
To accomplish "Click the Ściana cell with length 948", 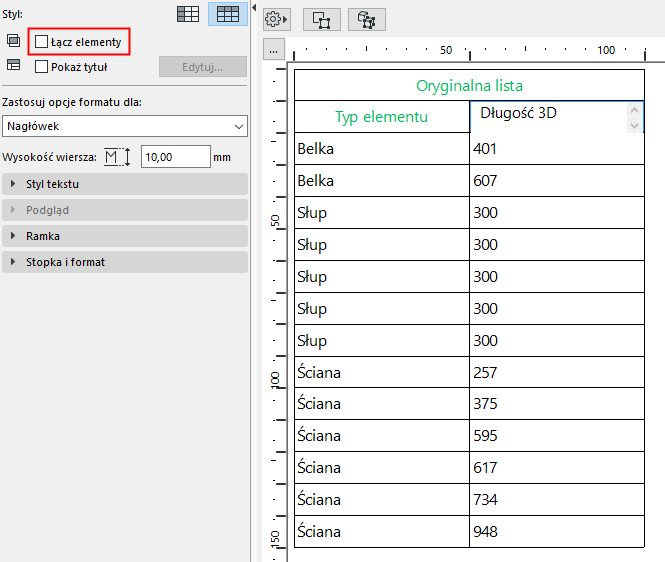I will (x=382, y=532).
